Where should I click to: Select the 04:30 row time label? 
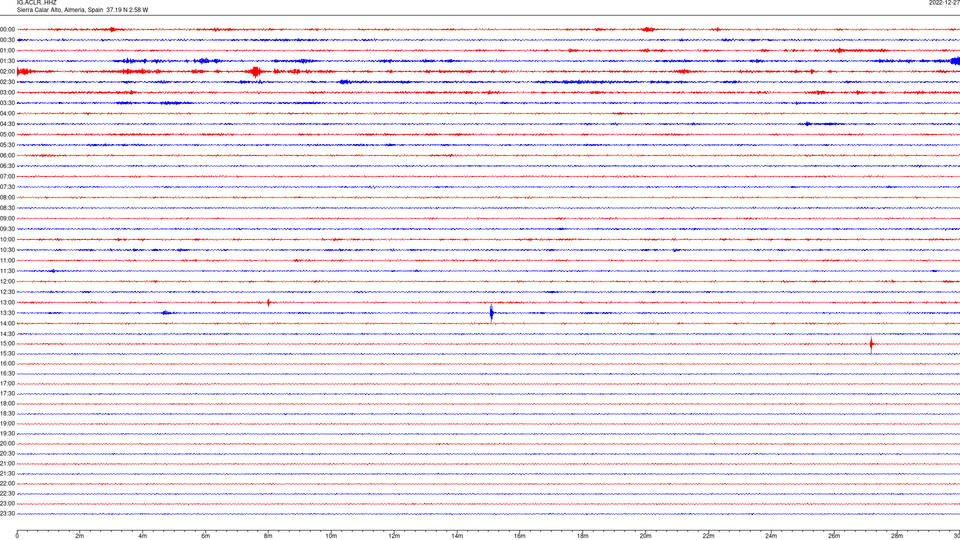[x=7, y=124]
